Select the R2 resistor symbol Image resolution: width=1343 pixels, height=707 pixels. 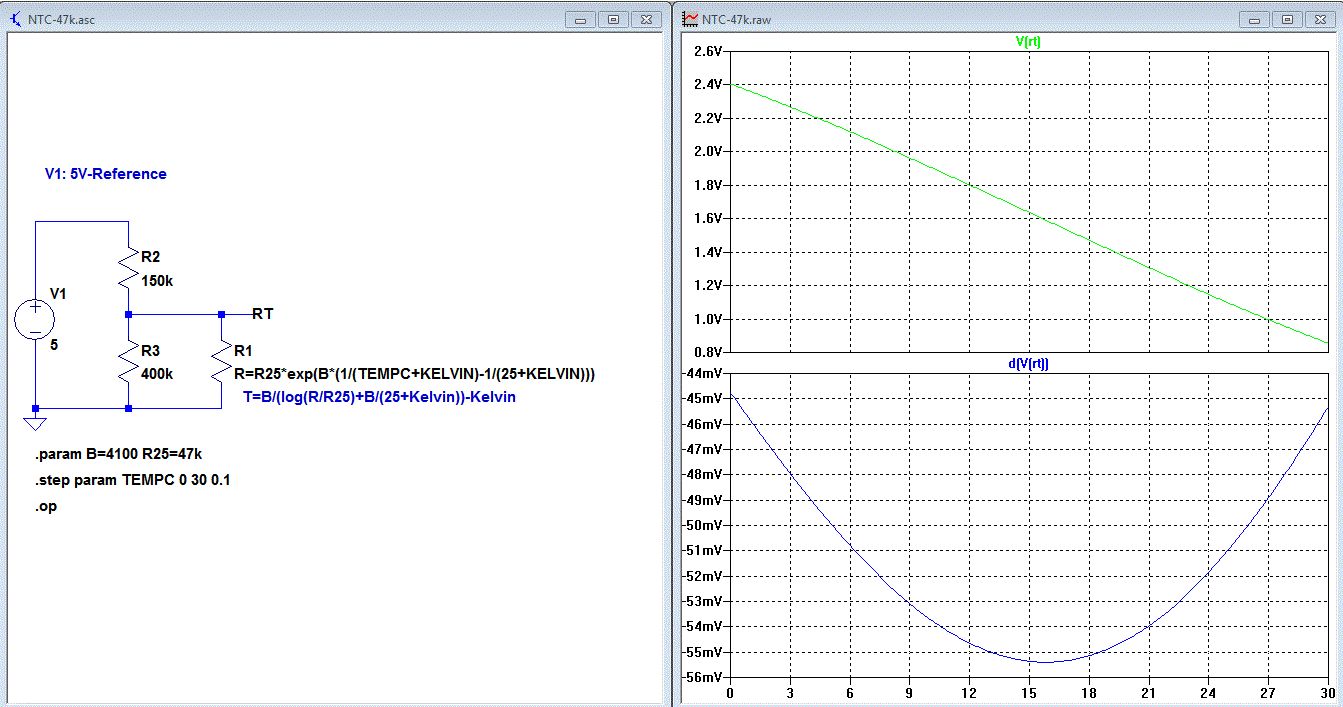coord(129,268)
